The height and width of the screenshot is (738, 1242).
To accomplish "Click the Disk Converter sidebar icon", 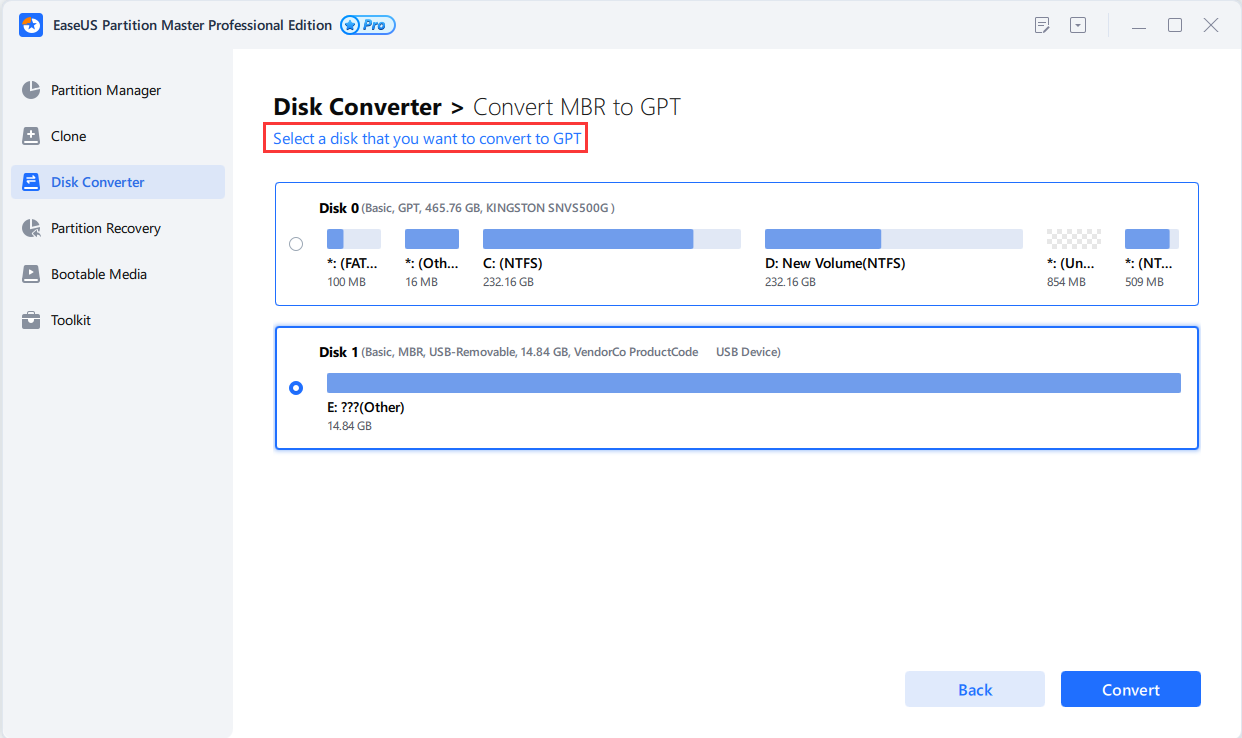I will (x=33, y=182).
